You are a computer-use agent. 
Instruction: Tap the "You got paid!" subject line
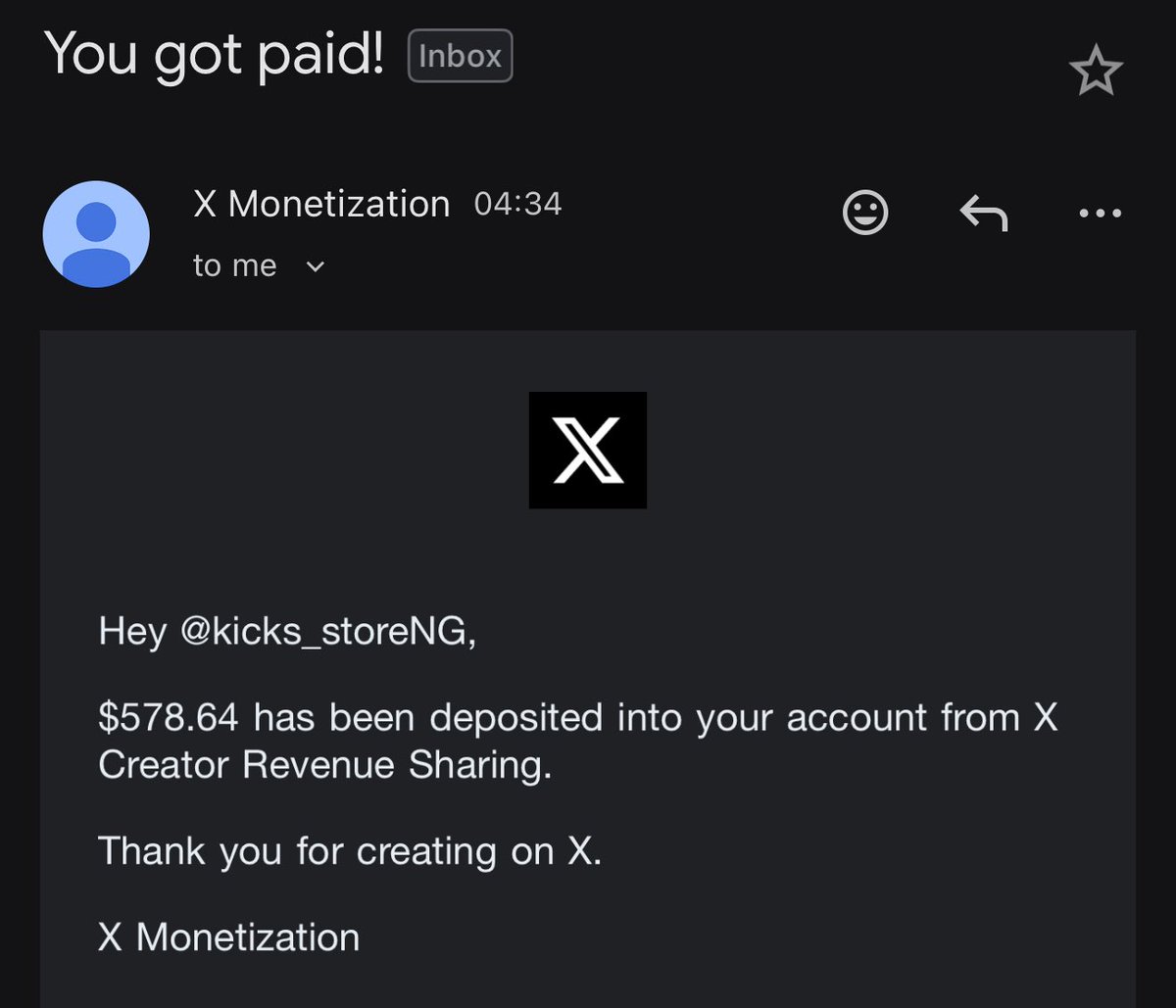[215, 53]
